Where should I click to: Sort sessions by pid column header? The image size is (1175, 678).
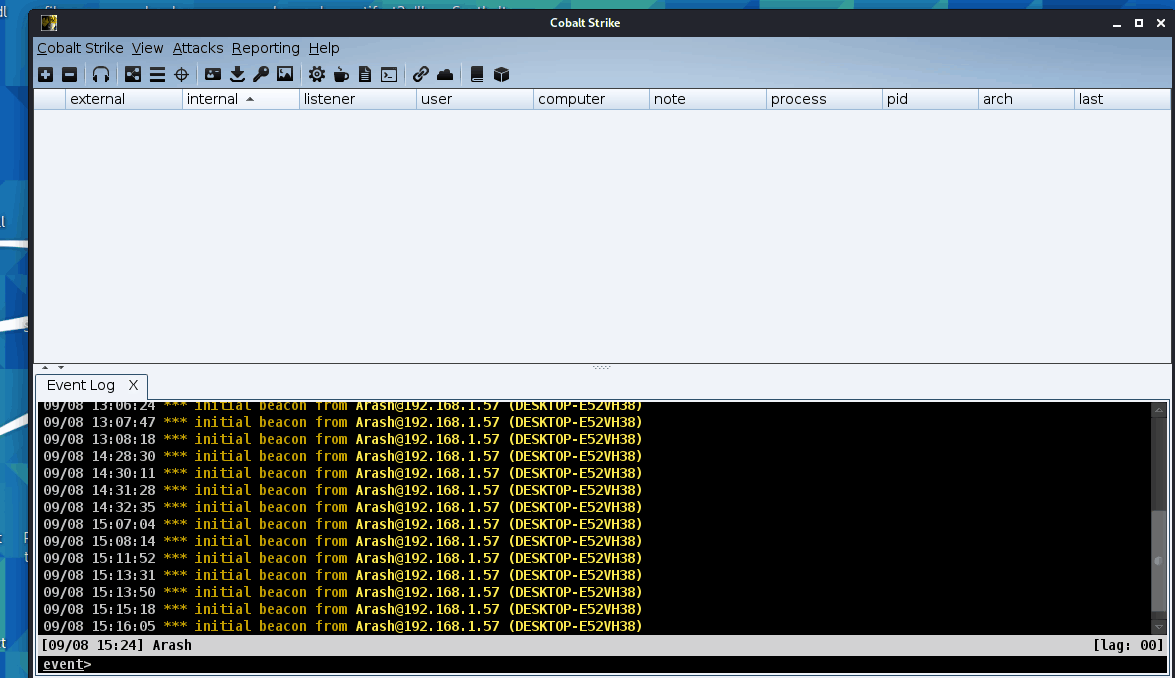click(x=930, y=99)
